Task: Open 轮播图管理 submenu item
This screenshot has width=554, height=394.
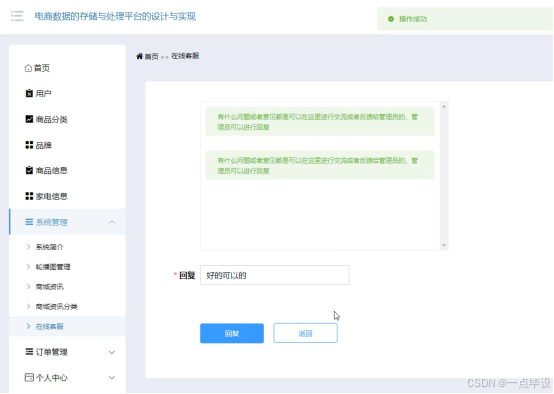Action: pos(67,267)
